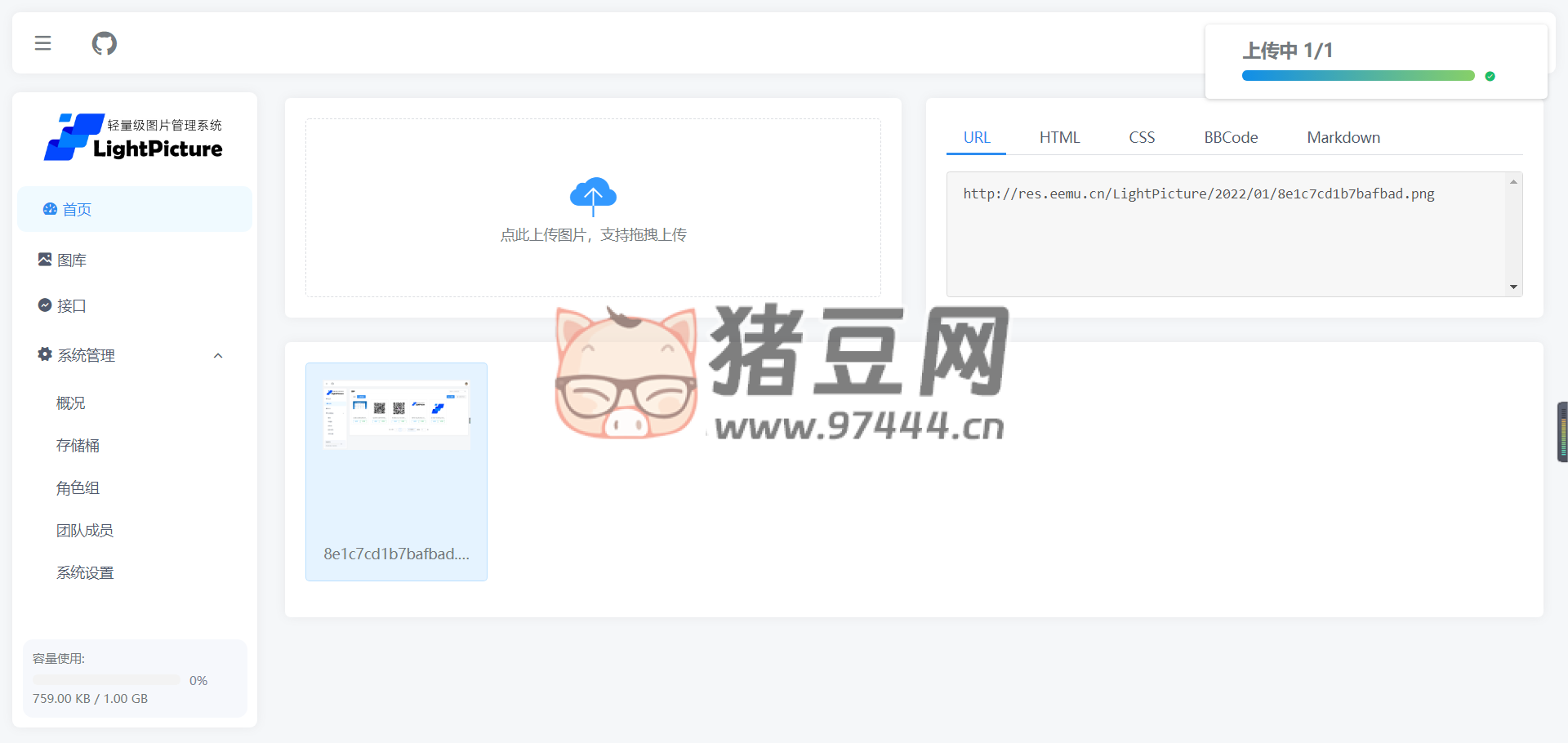Click the 759.00 KB / 1.00 GB text

coord(91,699)
